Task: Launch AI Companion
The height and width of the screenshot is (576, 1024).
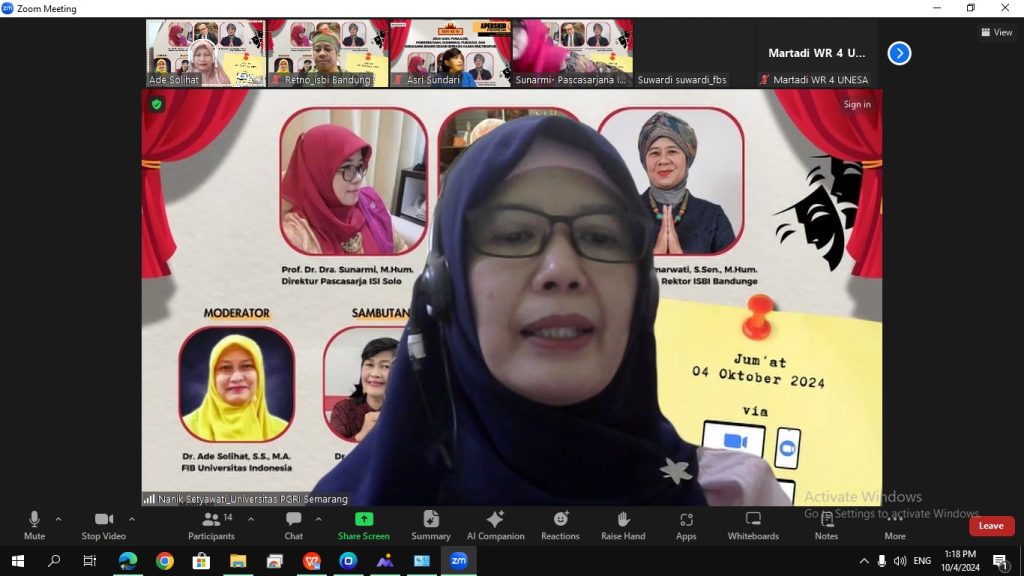Action: click(x=495, y=526)
